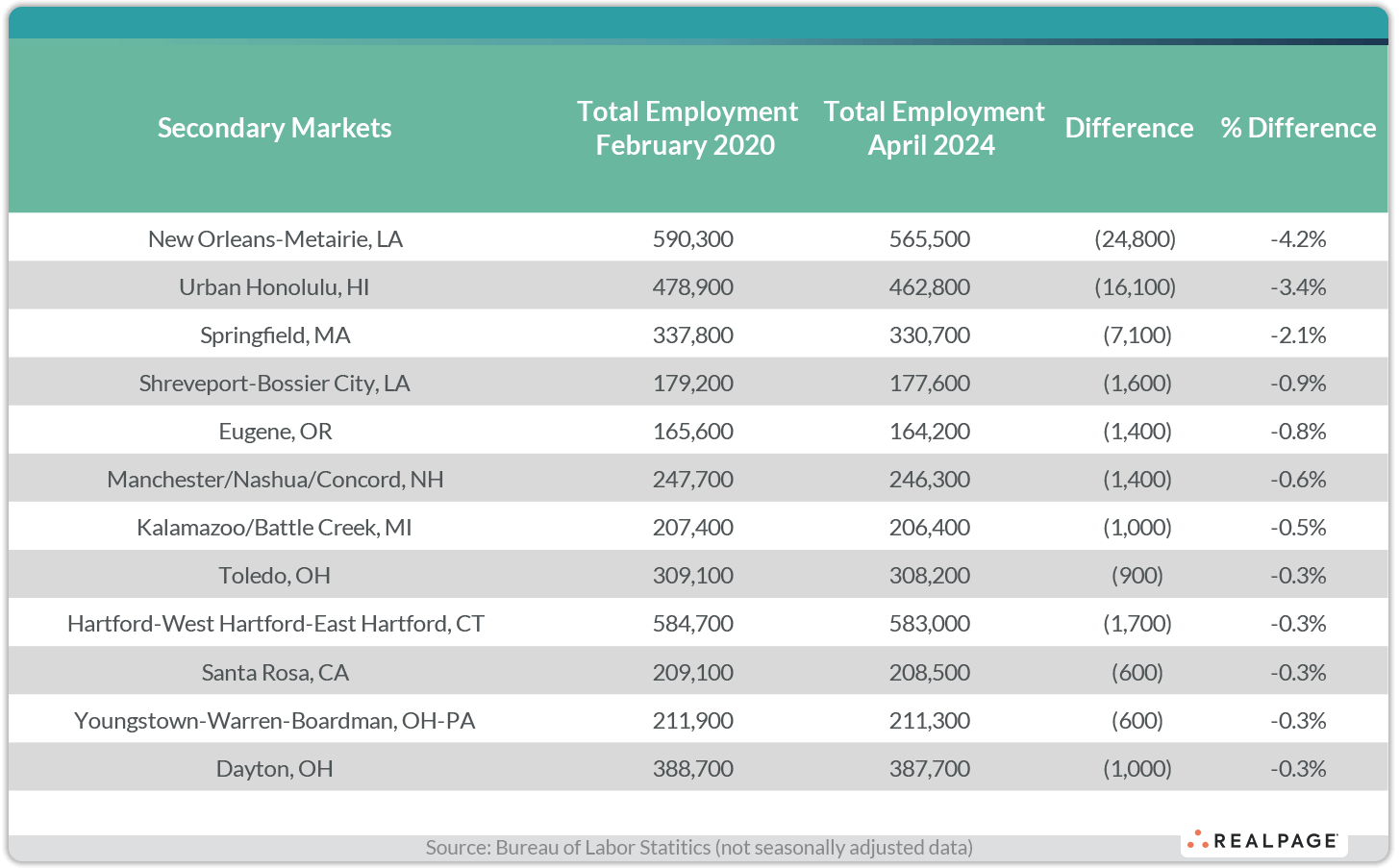Click the RealPage logo

coord(1263,841)
